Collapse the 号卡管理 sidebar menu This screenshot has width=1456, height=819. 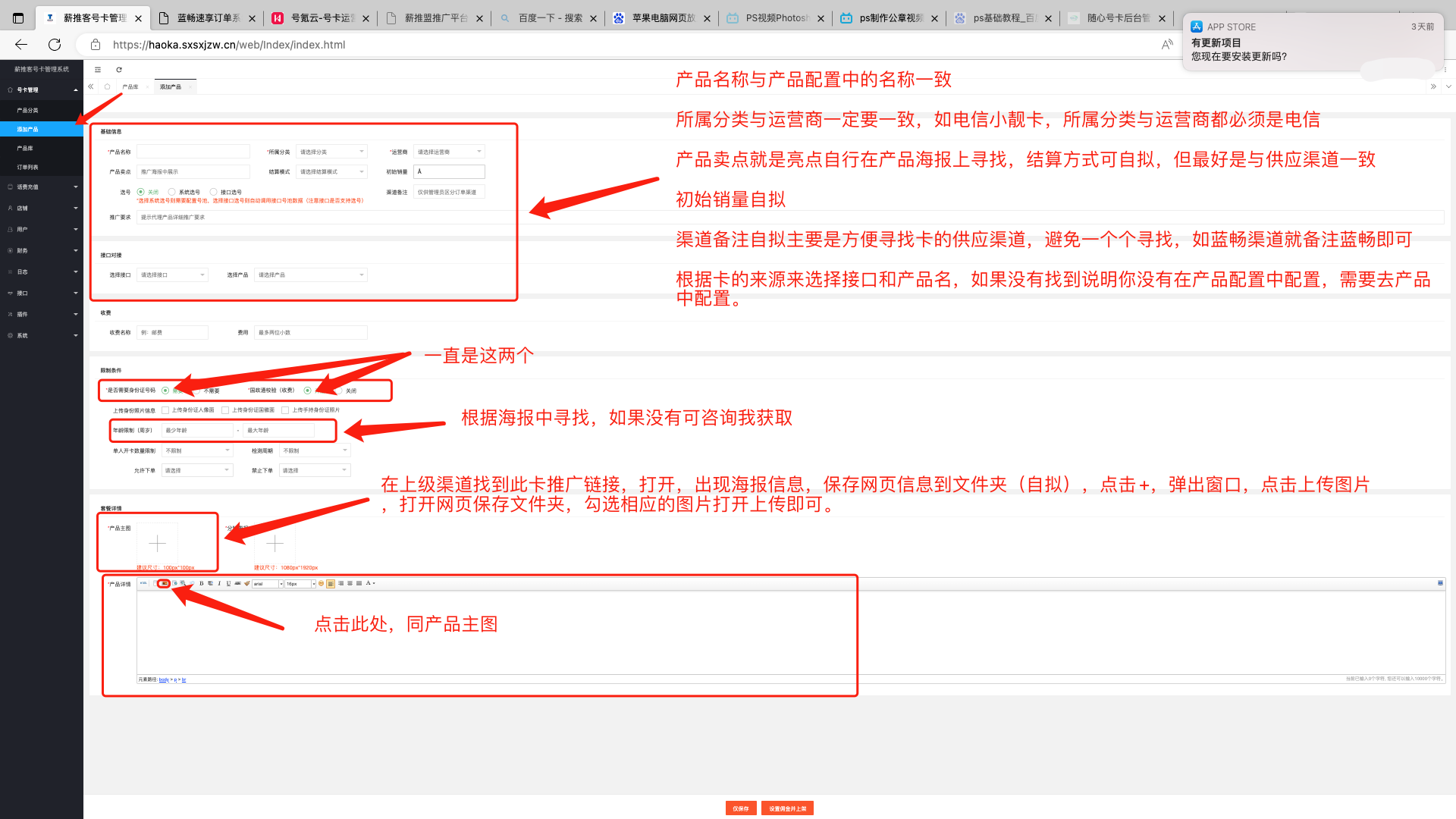coord(42,89)
